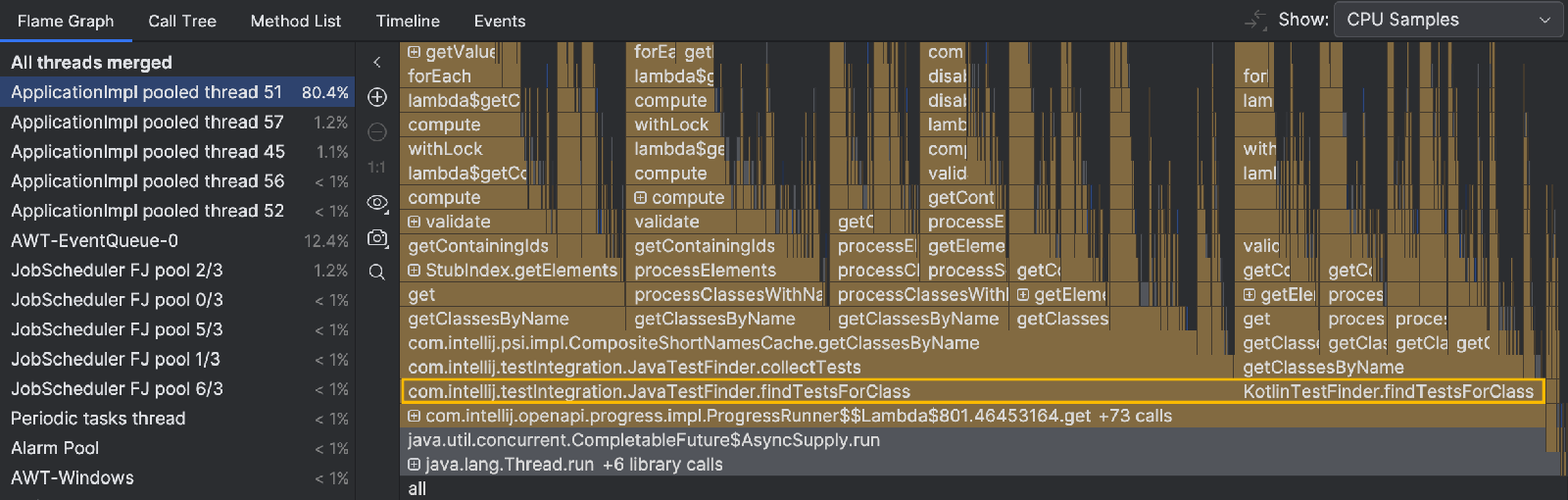Open the flame graph search tool
Image resolution: width=1568 pixels, height=500 pixels.
[x=377, y=273]
